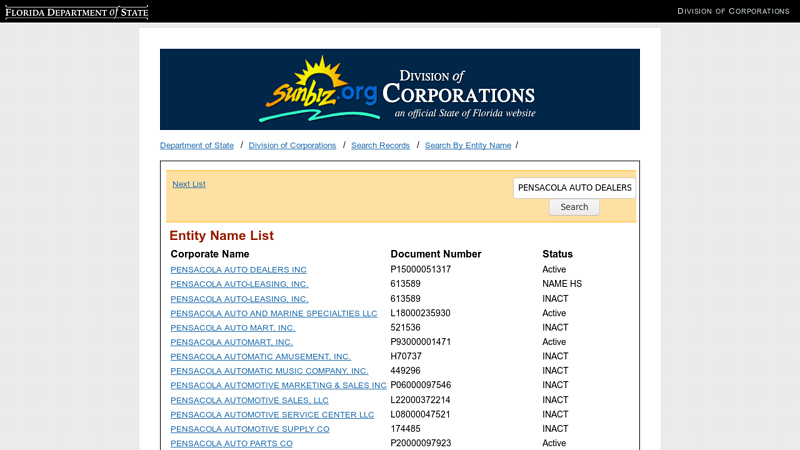Click Active status of PENSACOLA AUTO DEALERS INC
Viewport: 800px width, 450px height.
(554, 269)
